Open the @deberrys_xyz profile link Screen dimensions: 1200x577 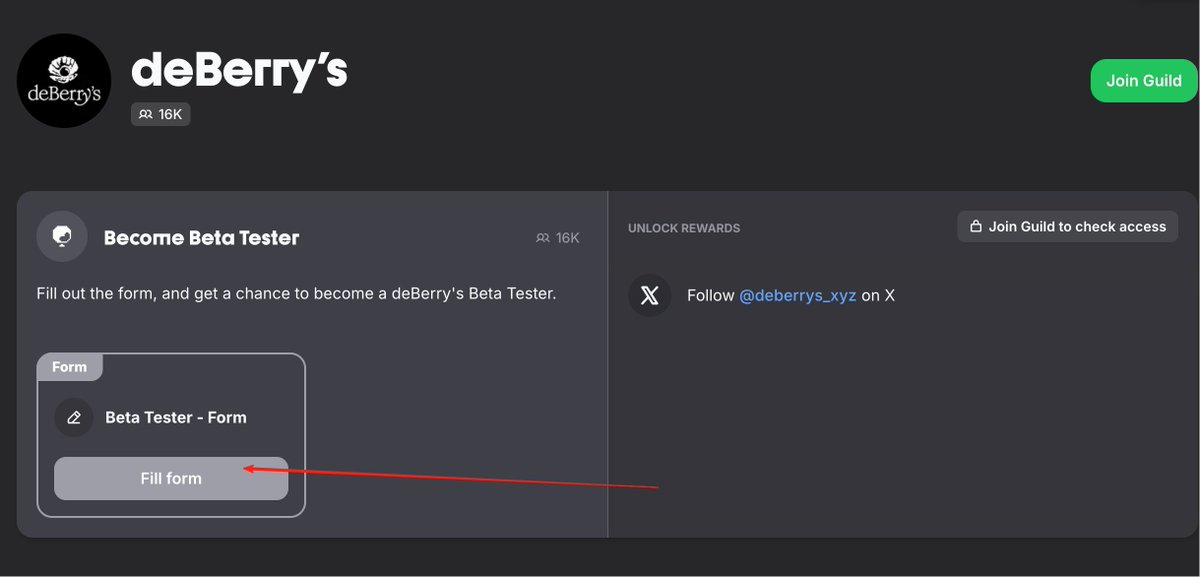point(797,296)
